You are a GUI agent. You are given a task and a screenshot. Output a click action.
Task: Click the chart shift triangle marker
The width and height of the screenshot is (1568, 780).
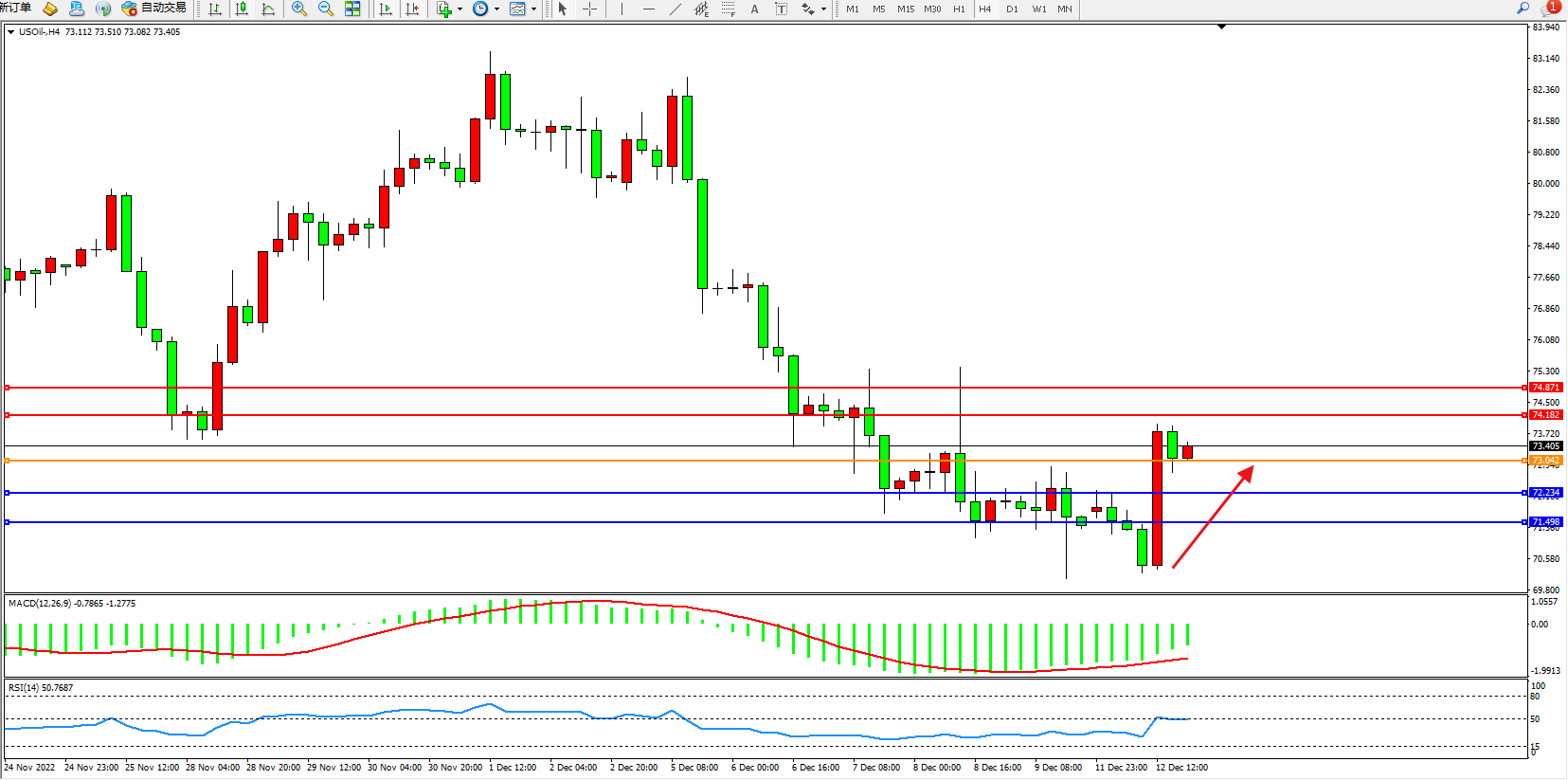(1221, 27)
